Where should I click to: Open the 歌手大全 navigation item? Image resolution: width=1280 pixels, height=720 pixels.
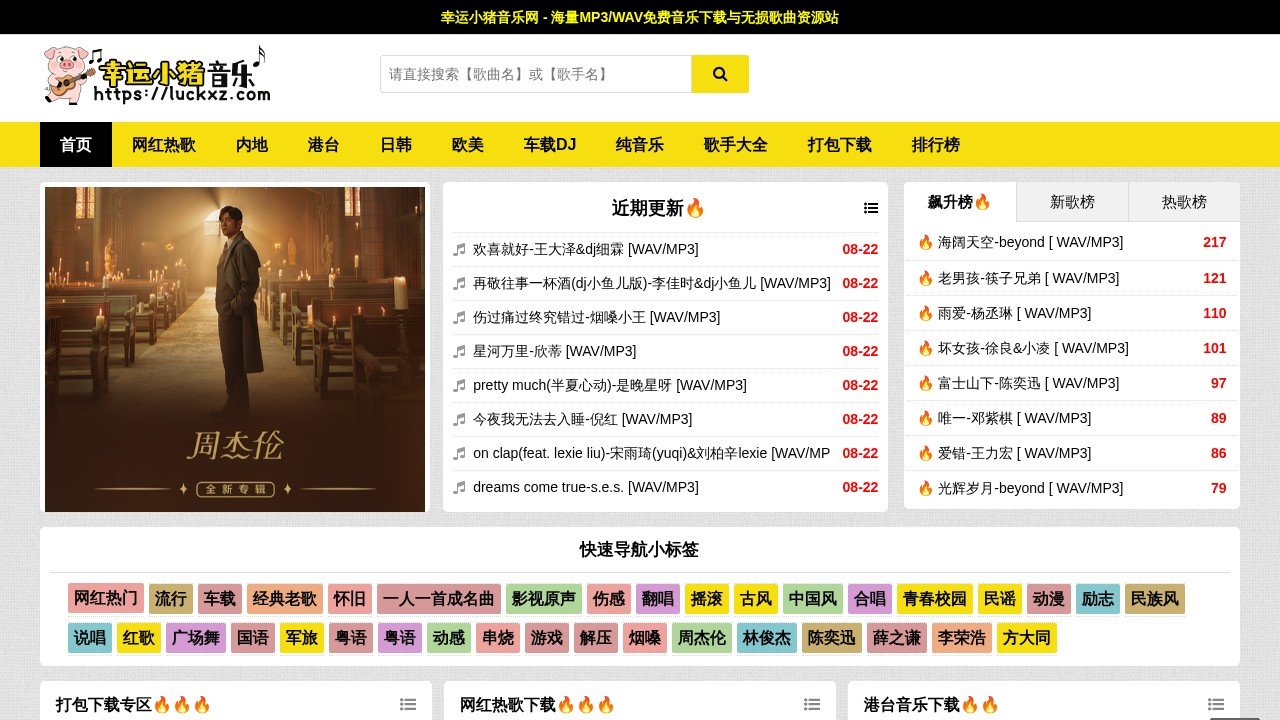736,145
